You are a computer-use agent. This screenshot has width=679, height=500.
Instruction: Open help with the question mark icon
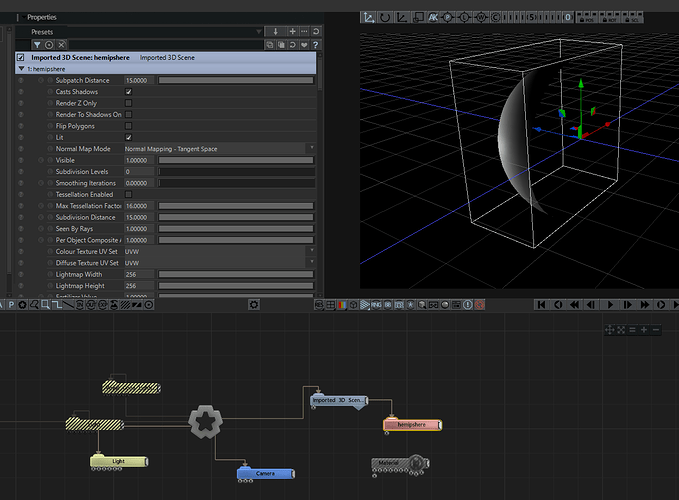coord(316,45)
